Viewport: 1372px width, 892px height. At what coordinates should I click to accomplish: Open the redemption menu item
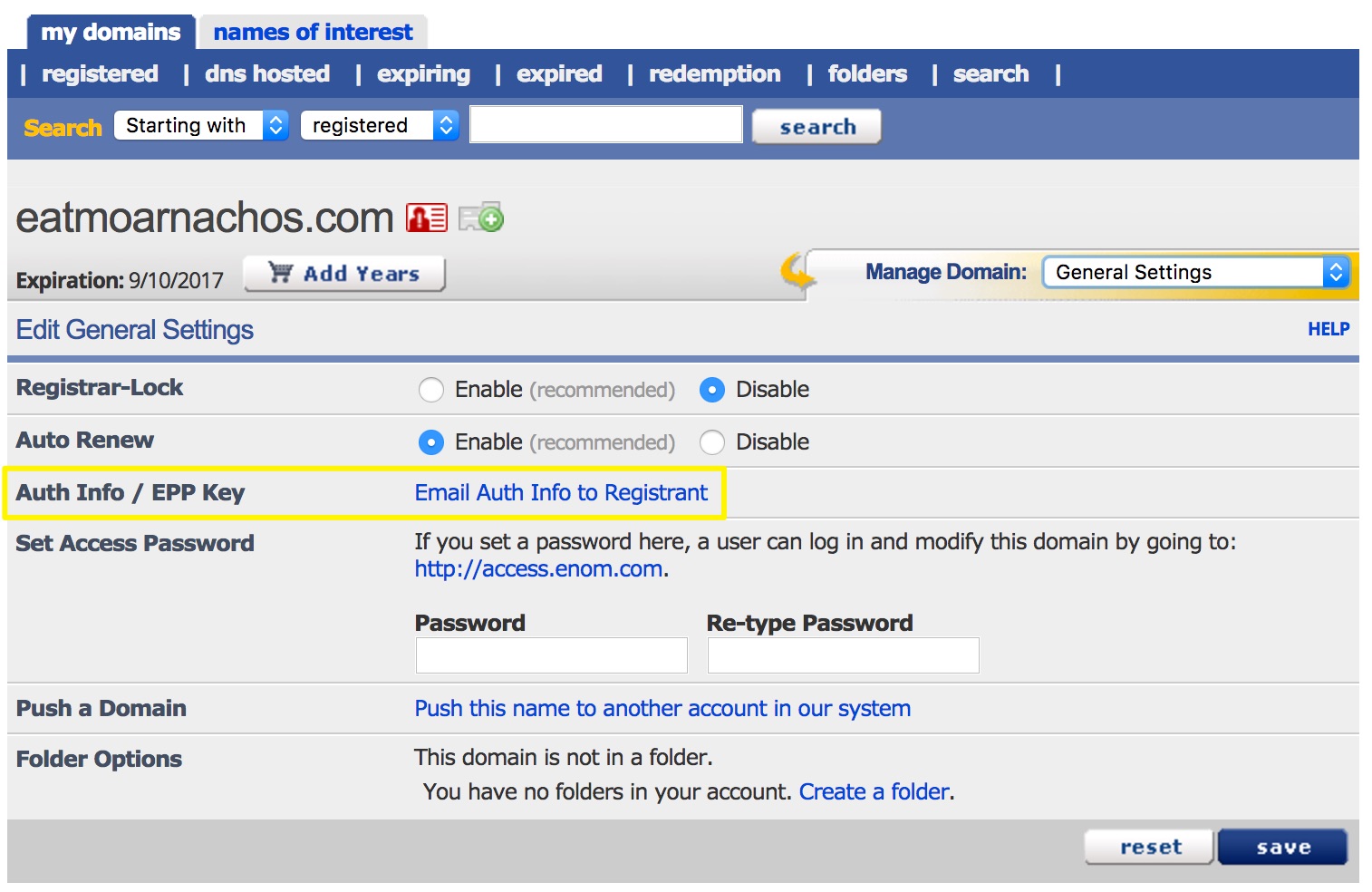(714, 73)
